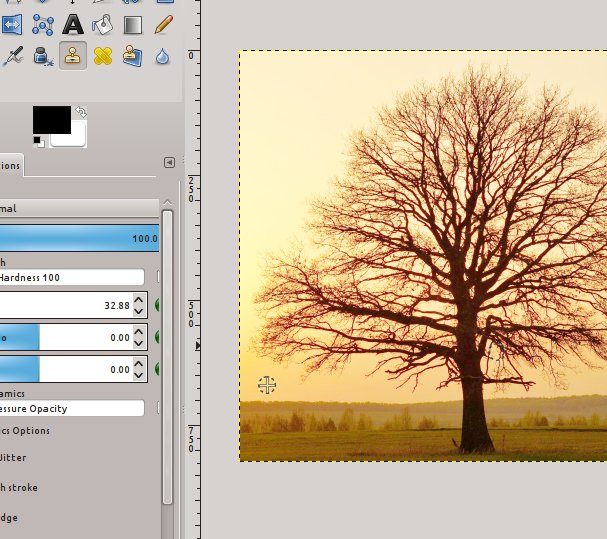
Task: Decrease angle with down arrow
Action: point(139,375)
